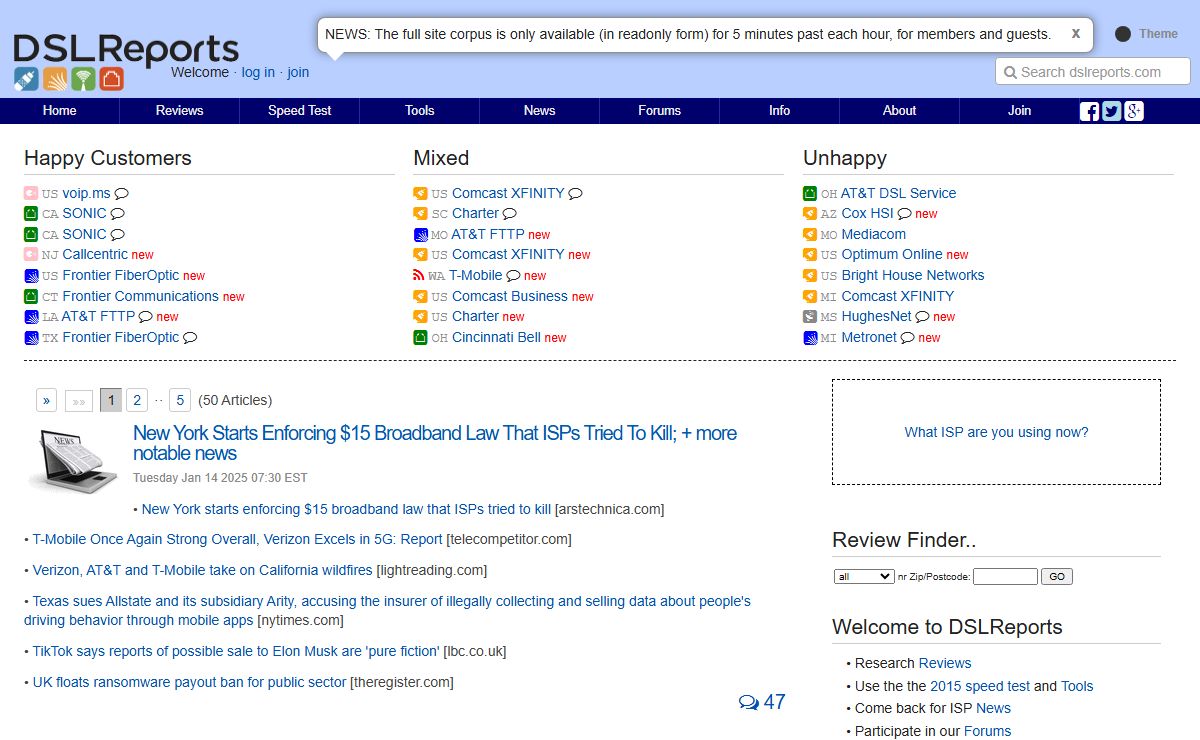Viewport: 1200px width, 740px height.
Task: Open the UK ransomware payout ban article
Action: (189, 682)
